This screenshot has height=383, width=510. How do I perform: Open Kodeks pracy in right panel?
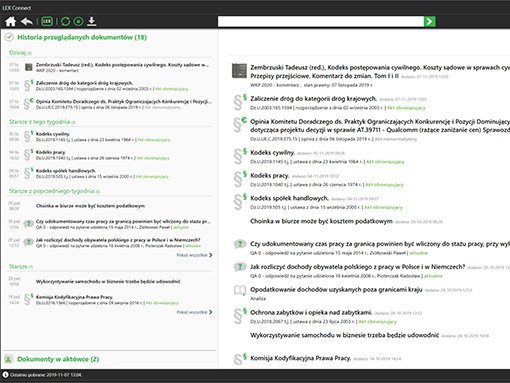click(x=270, y=175)
